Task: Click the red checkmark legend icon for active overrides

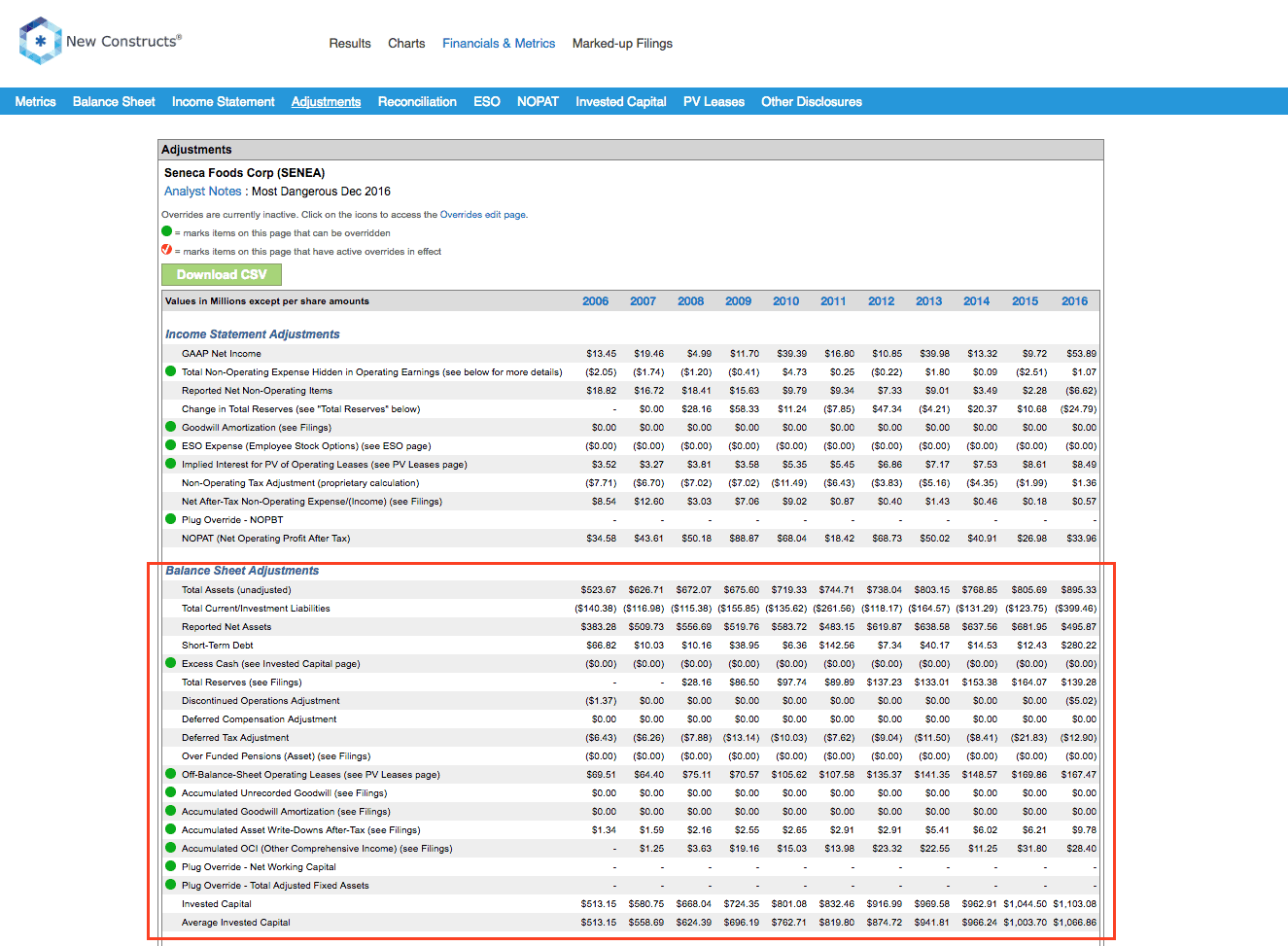Action: click(166, 250)
